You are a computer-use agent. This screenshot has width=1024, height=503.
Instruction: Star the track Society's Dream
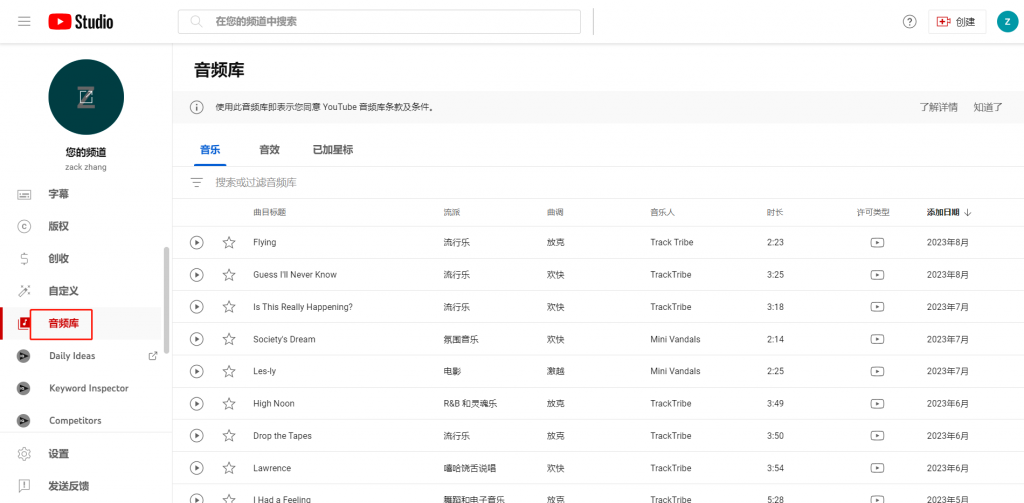(229, 339)
